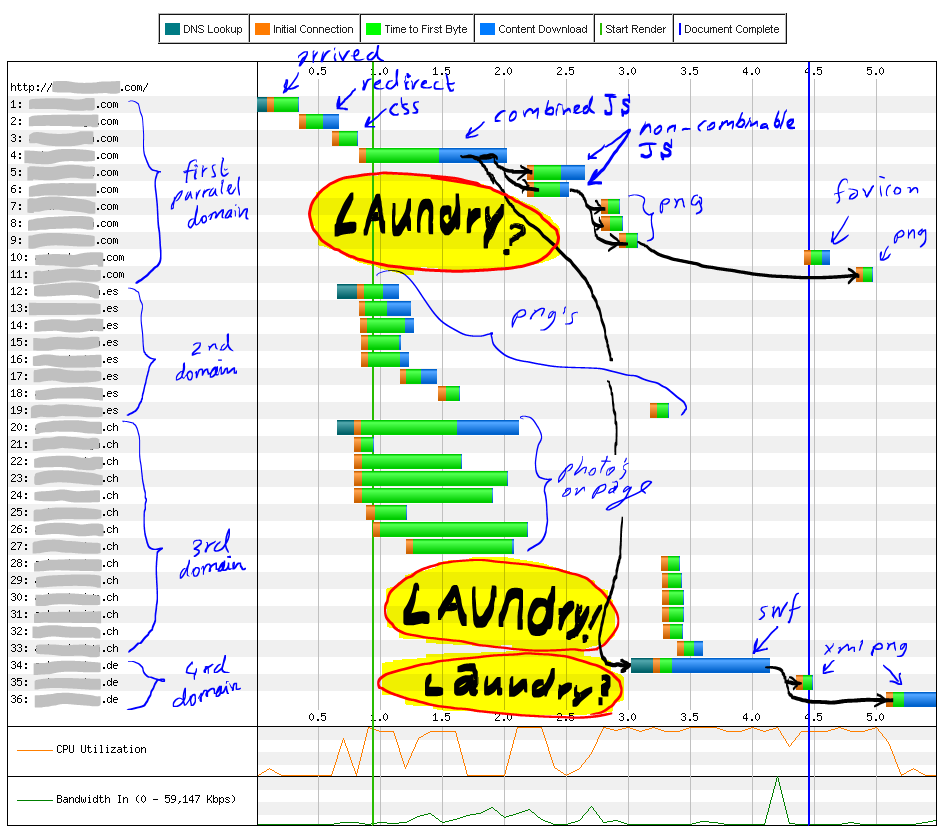The height and width of the screenshot is (831, 942).
Task: Click the waterfall bar for request 3
Action: 345,138
